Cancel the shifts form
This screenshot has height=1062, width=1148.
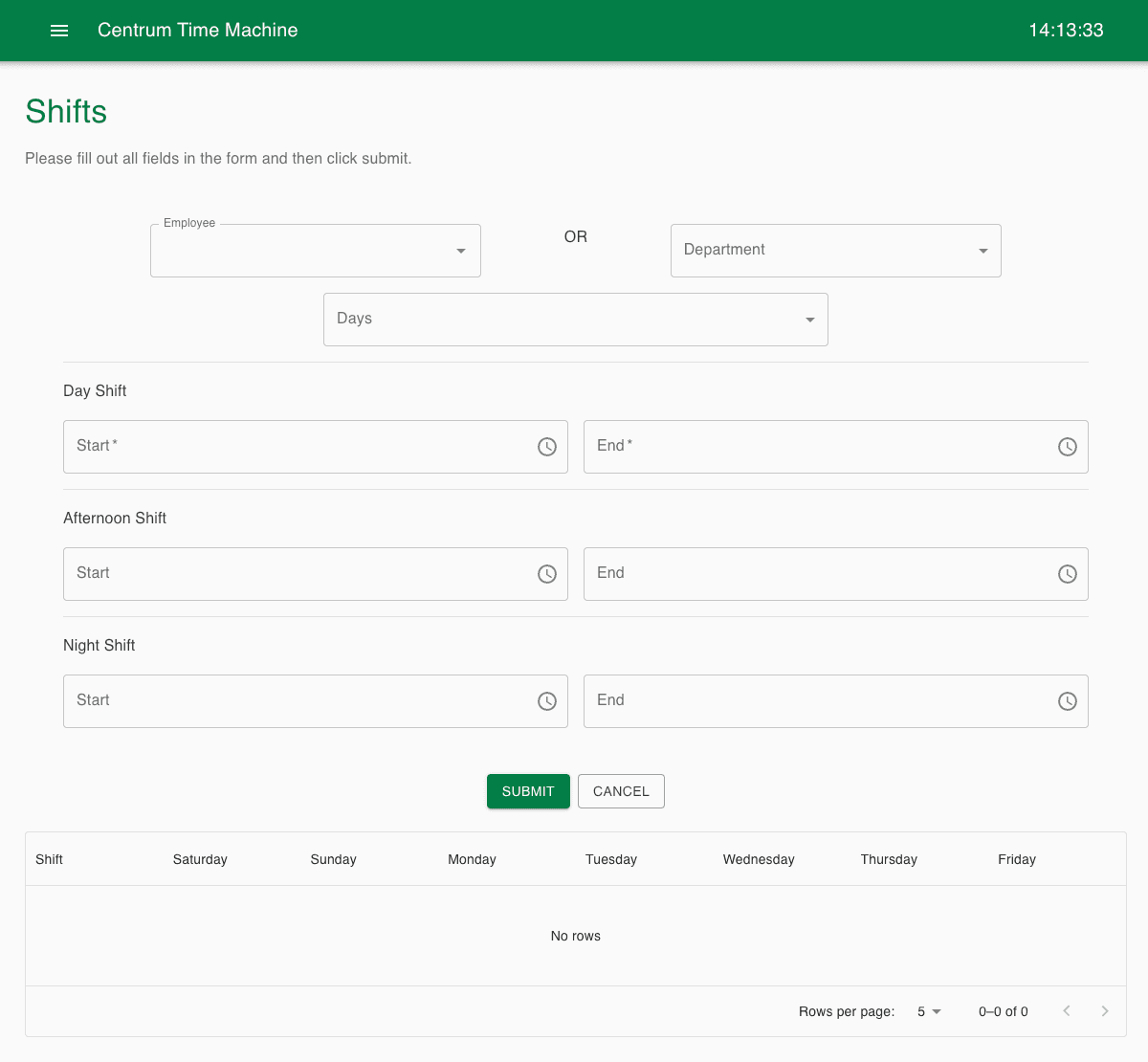point(621,791)
